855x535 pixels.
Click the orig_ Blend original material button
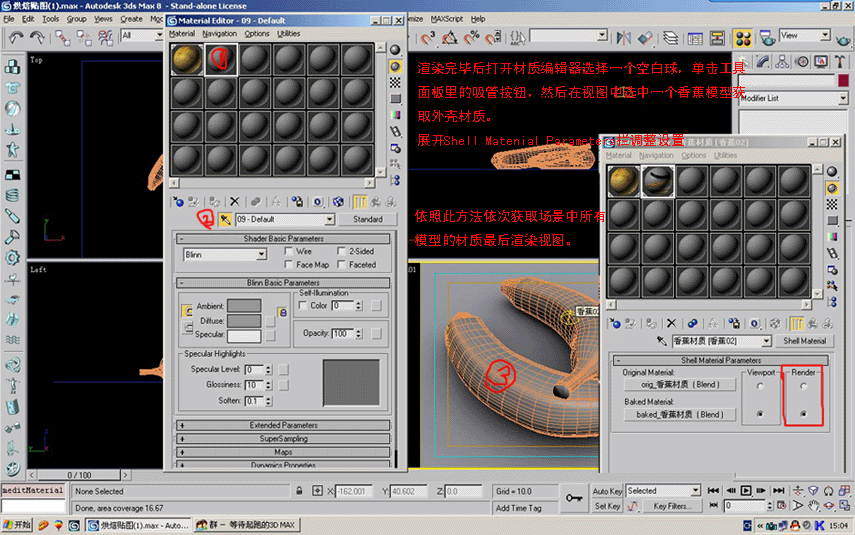[680, 384]
